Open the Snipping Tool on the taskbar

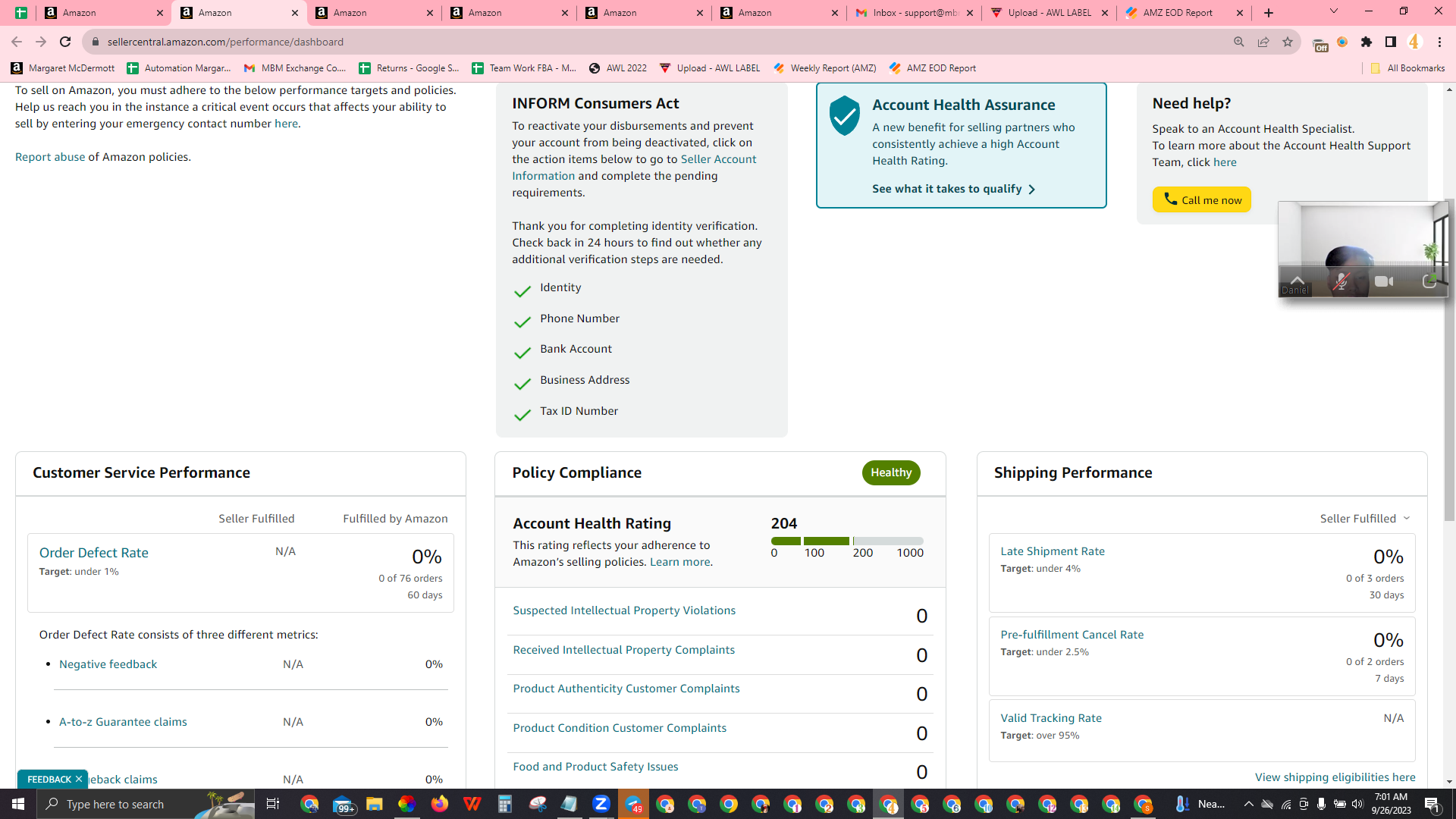click(x=538, y=804)
